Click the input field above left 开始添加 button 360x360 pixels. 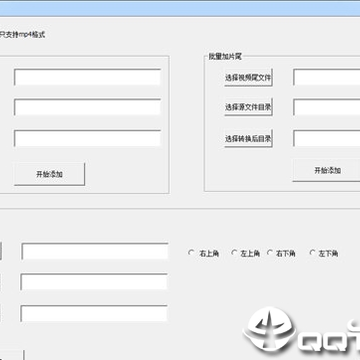click(87, 138)
